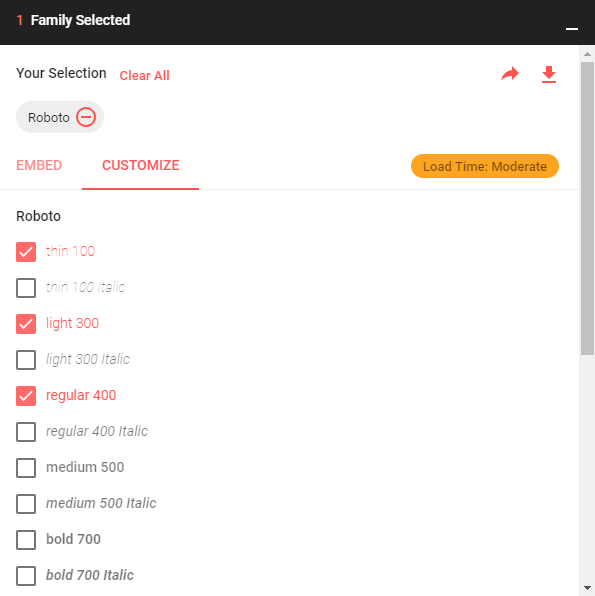Switch to the EMBED tab
595x596 pixels.
39,165
